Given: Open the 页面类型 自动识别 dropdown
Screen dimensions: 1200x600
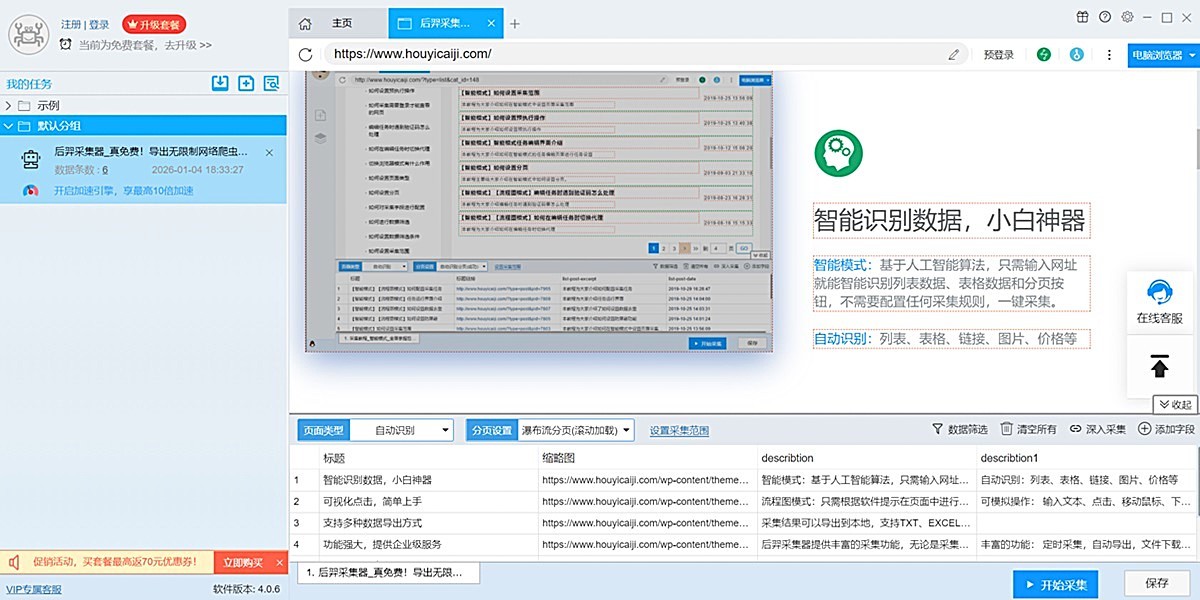Looking at the screenshot, I should pyautogui.click(x=402, y=430).
